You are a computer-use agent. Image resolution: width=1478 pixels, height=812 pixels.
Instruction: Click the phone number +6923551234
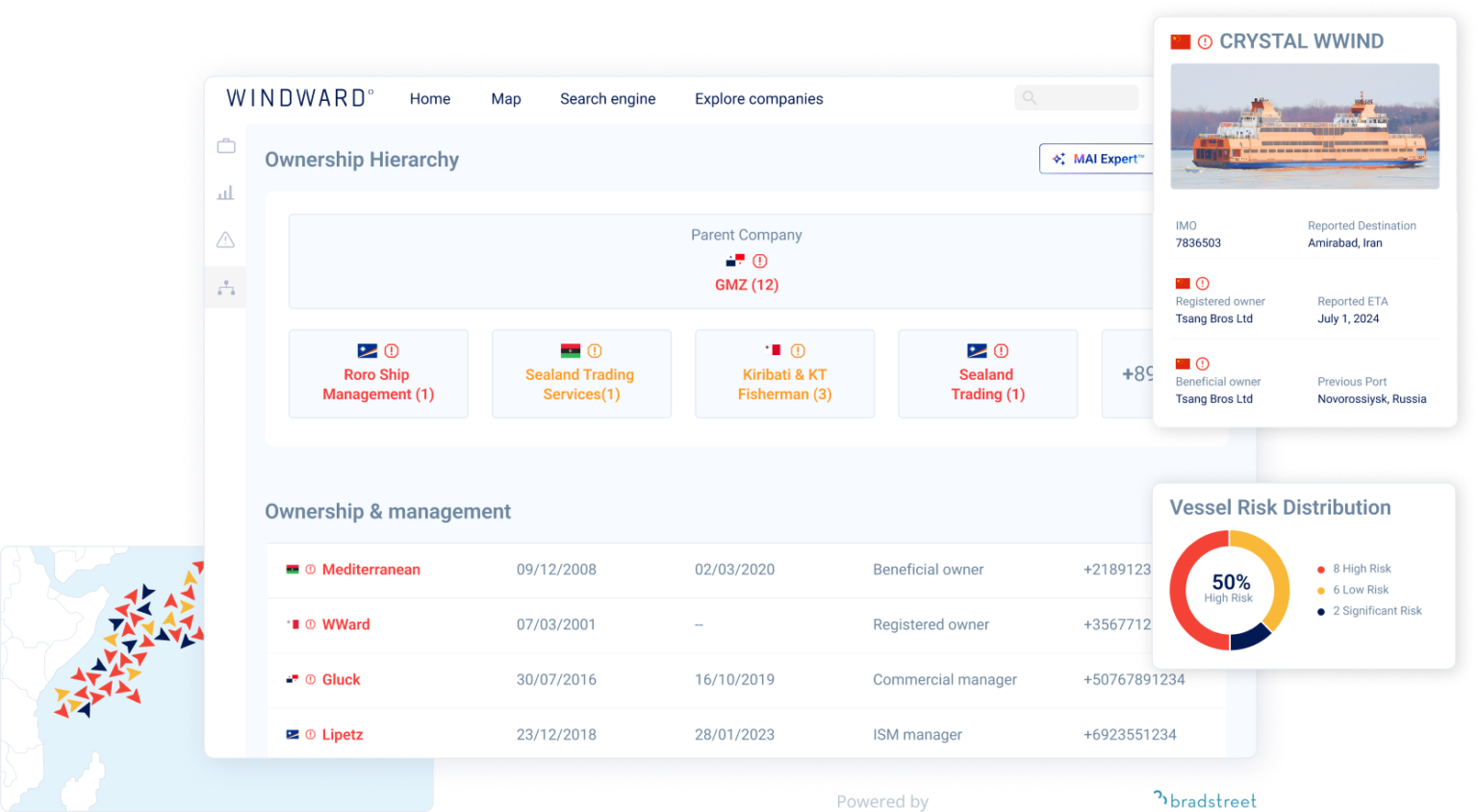point(1130,734)
